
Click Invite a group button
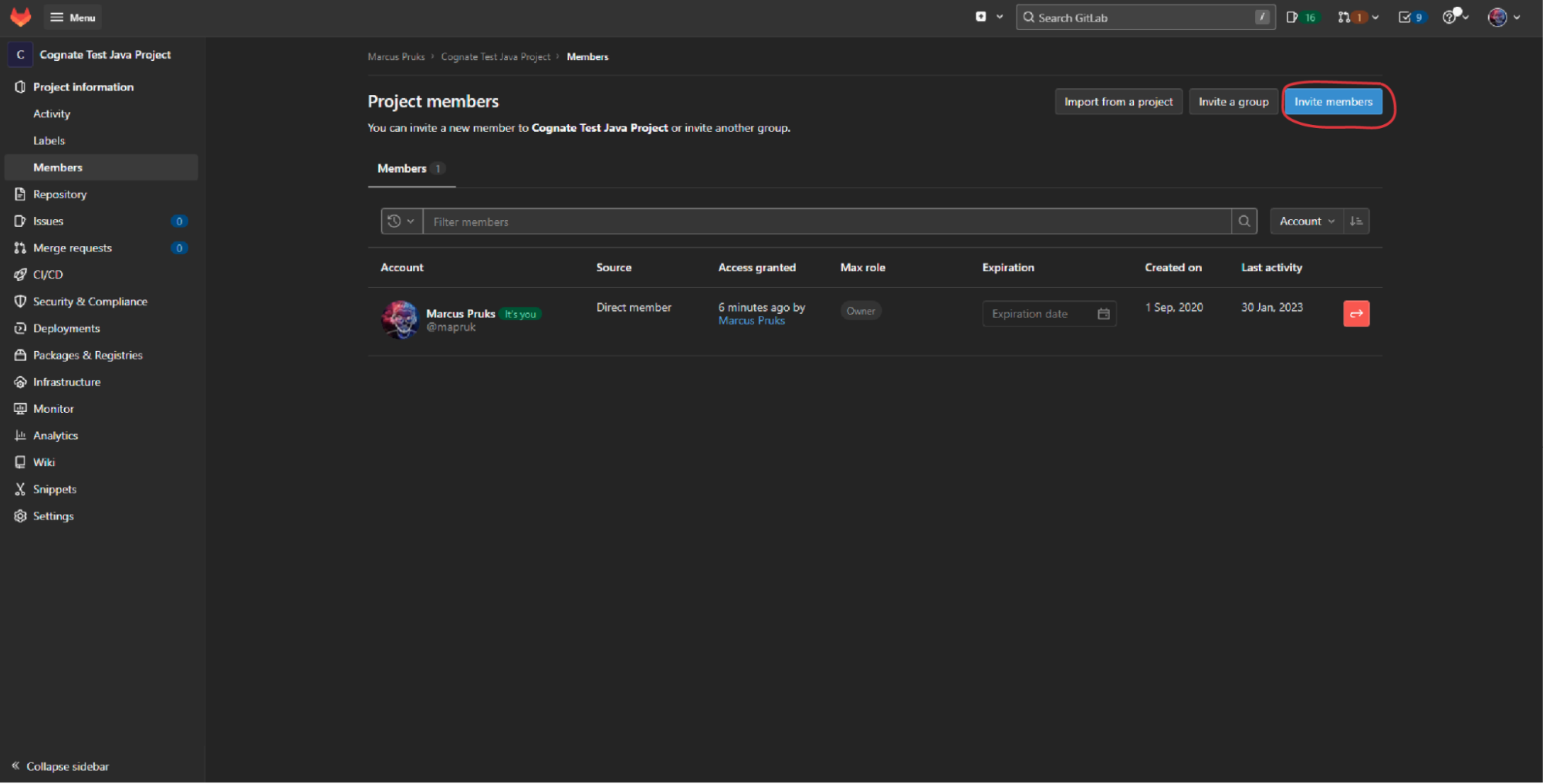pos(1233,102)
